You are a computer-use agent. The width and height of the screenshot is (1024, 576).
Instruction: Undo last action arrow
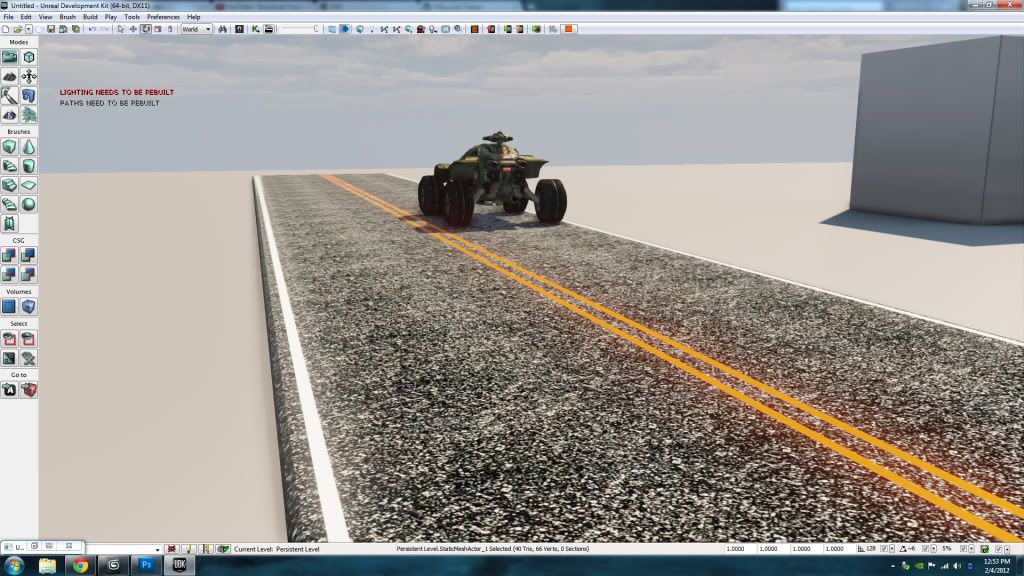(x=92, y=29)
